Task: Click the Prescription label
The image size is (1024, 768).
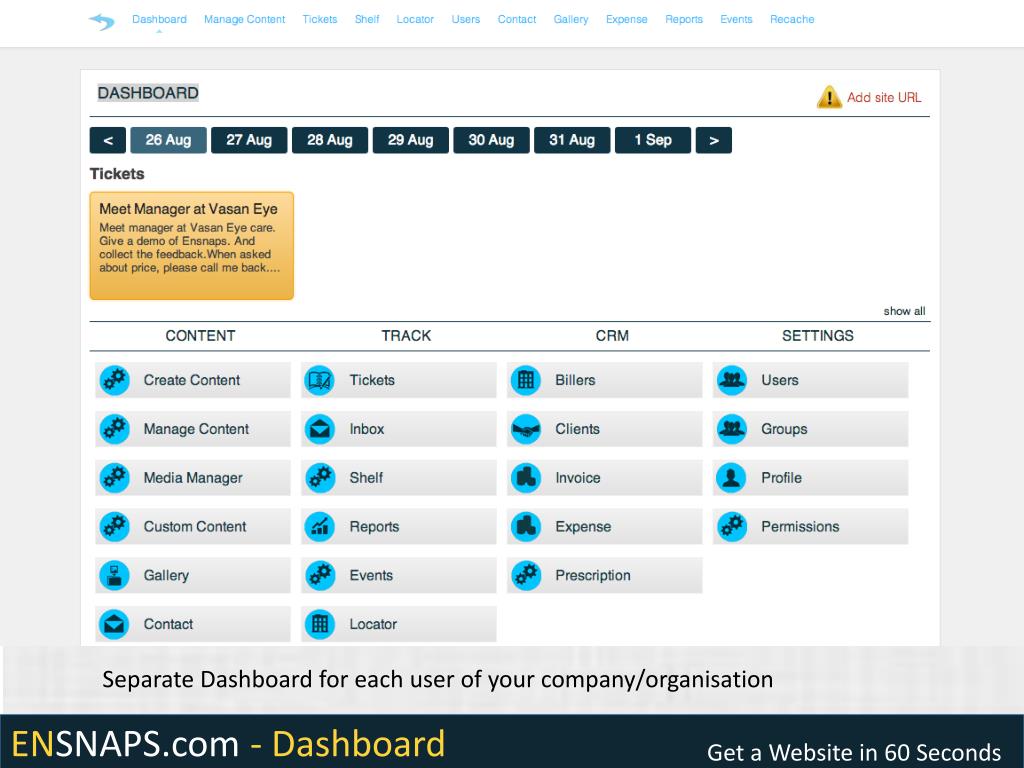Action: (592, 575)
